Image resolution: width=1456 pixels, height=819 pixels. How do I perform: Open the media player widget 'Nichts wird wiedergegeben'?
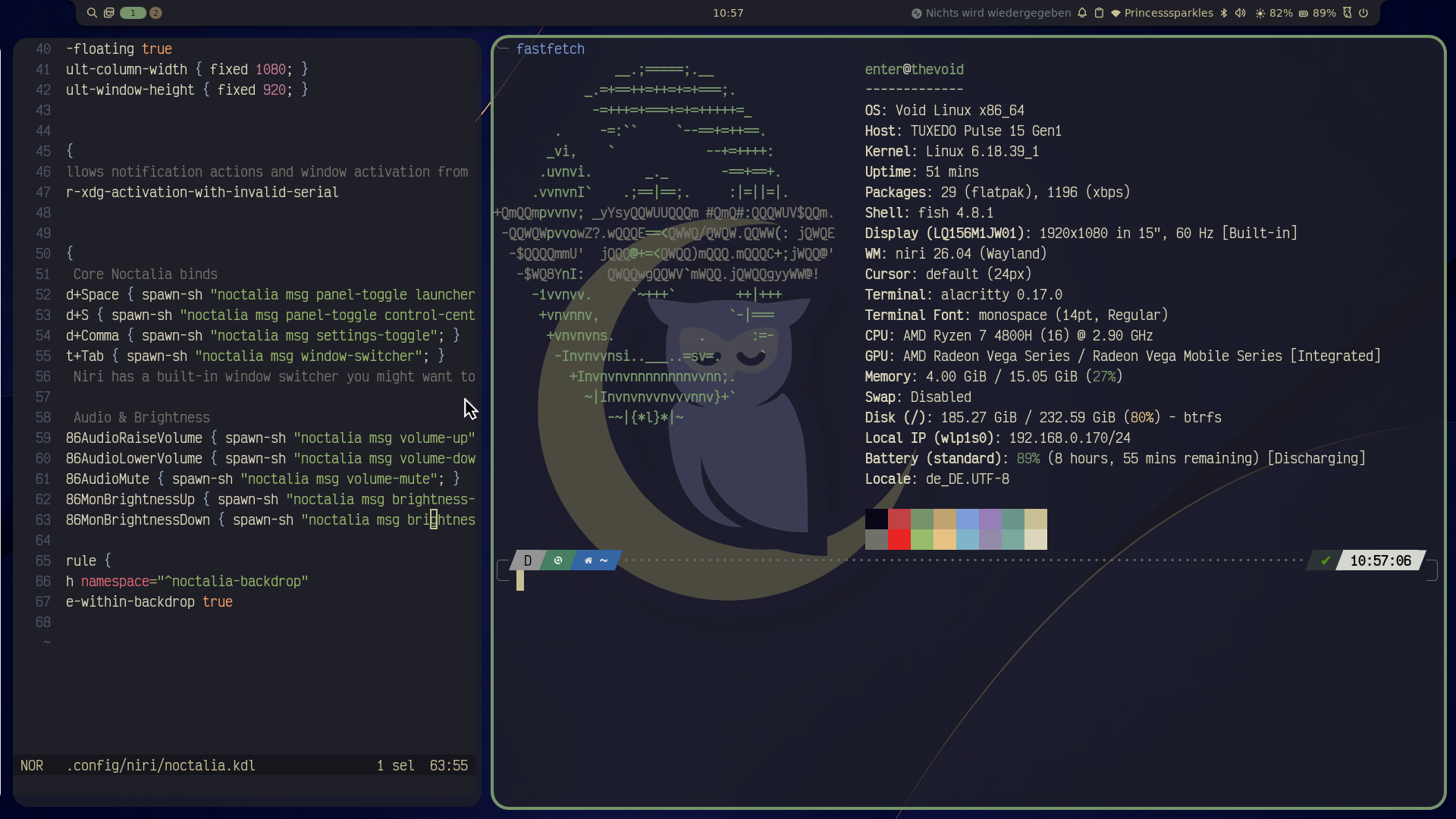[x=991, y=13]
